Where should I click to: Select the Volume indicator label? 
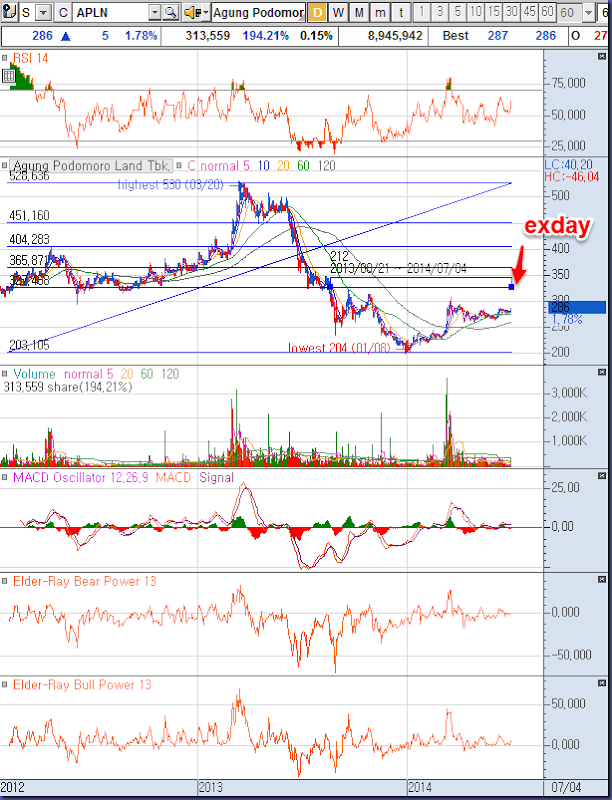click(x=34, y=374)
